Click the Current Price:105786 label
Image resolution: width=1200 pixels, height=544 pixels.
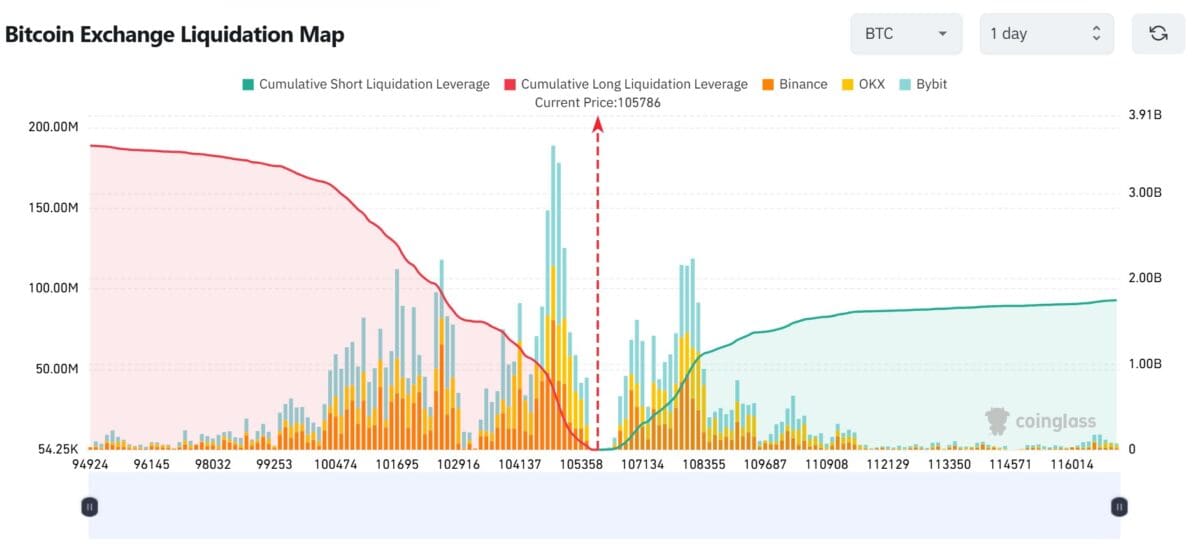pos(598,102)
